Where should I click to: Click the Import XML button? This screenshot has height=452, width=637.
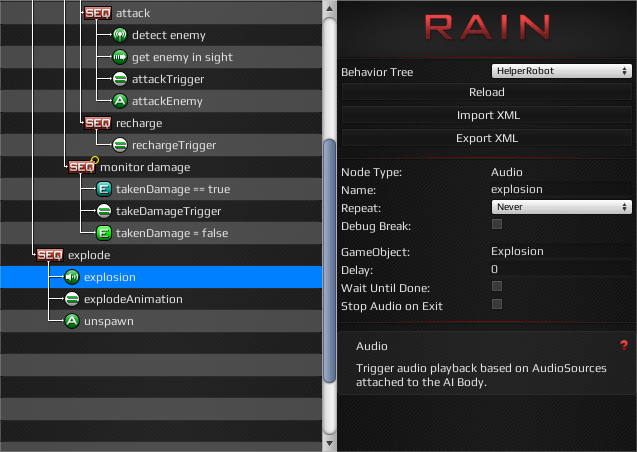(487, 115)
